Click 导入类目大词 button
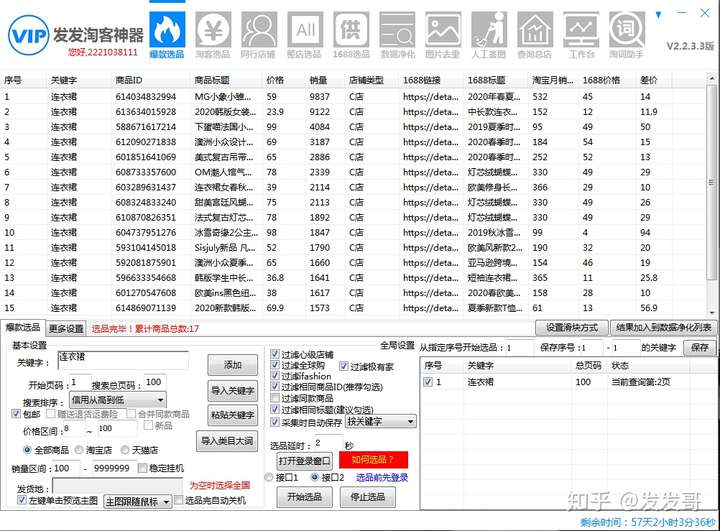Image resolution: width=720 pixels, height=531 pixels. tap(227, 441)
